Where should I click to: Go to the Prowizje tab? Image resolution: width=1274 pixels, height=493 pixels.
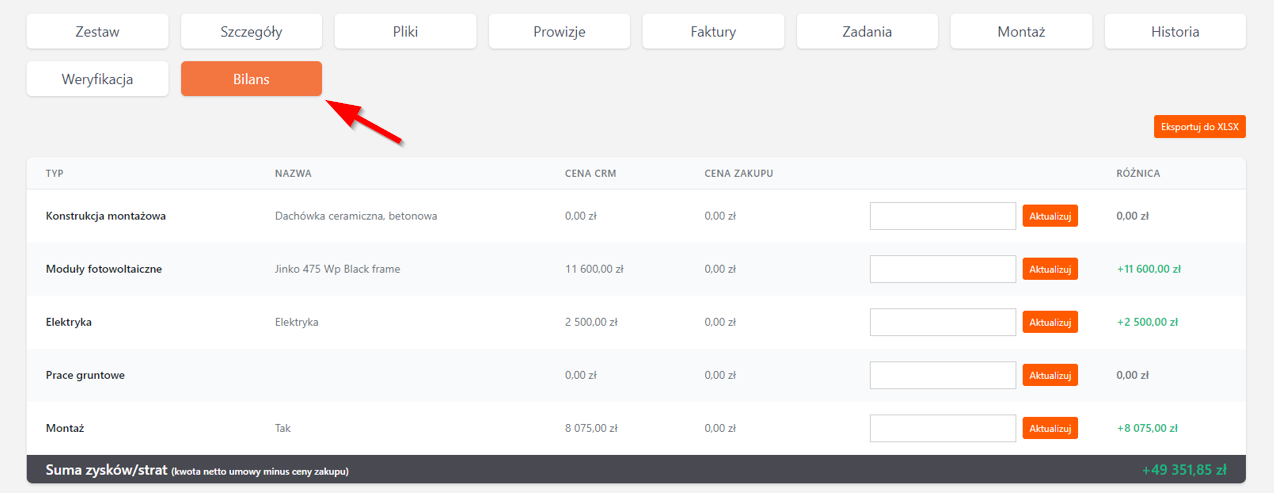coord(559,31)
